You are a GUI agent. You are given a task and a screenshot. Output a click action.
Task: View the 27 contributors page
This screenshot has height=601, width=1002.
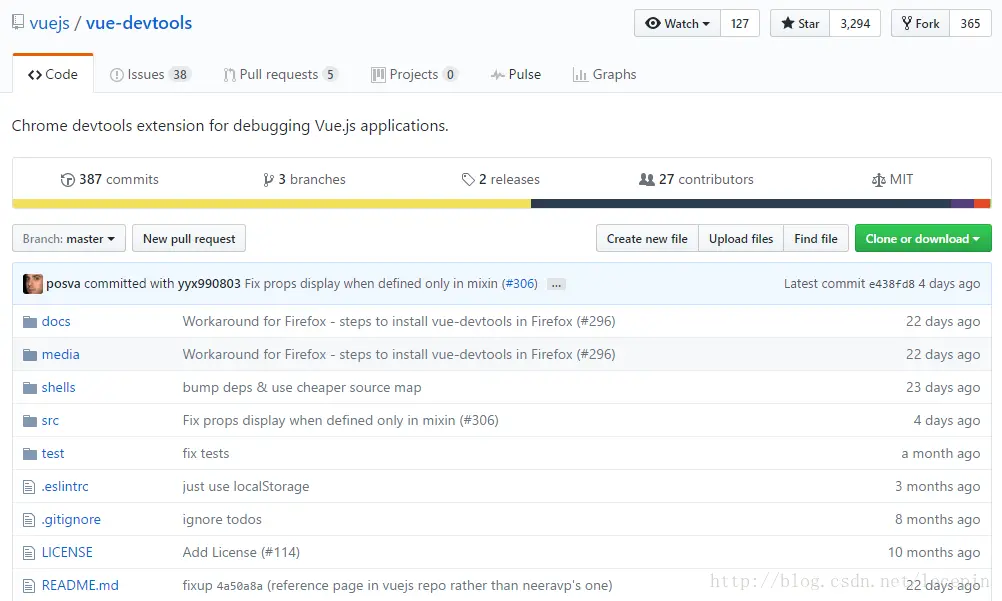point(697,180)
